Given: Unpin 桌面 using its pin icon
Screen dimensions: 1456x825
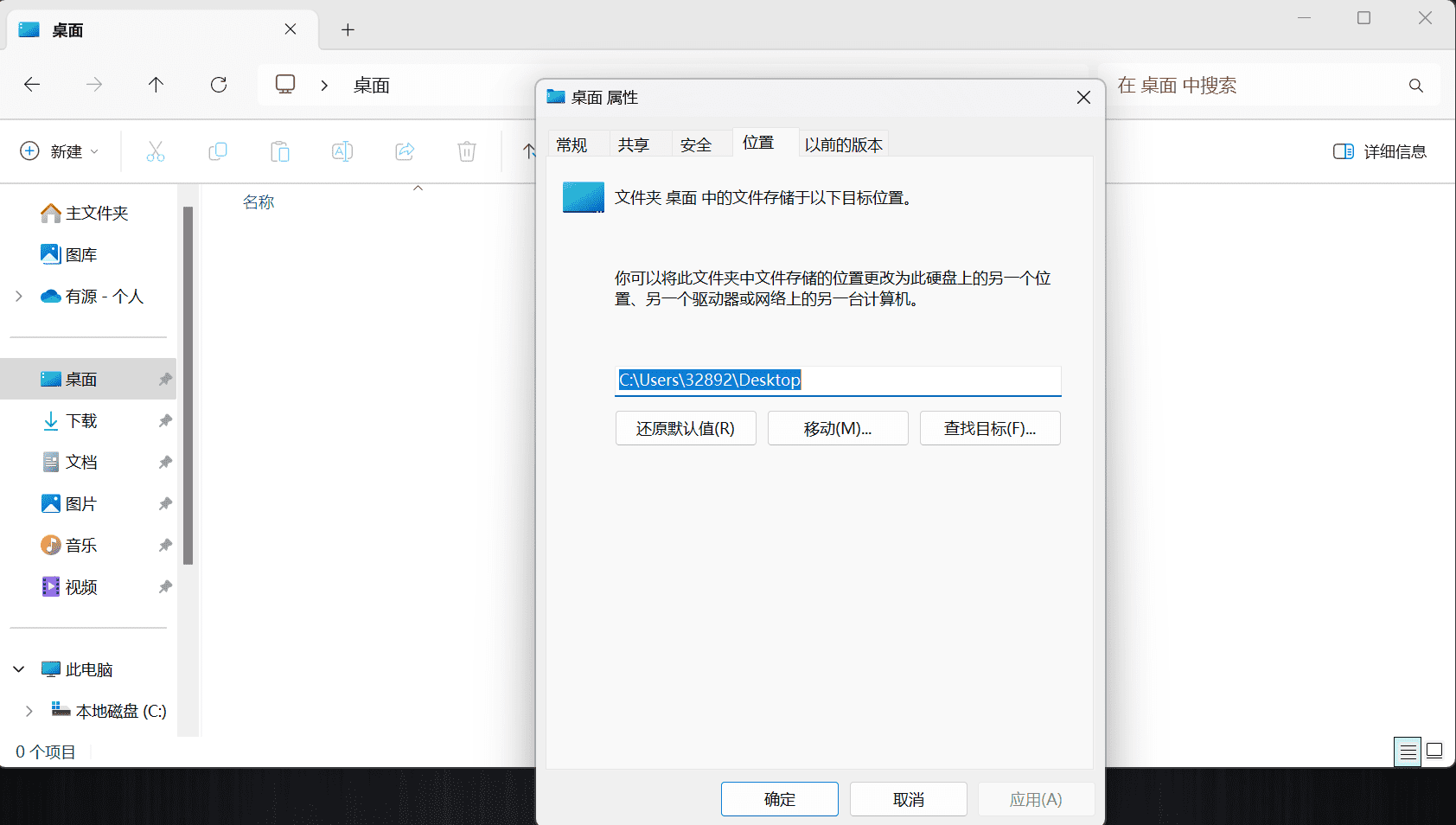Looking at the screenshot, I should [165, 380].
